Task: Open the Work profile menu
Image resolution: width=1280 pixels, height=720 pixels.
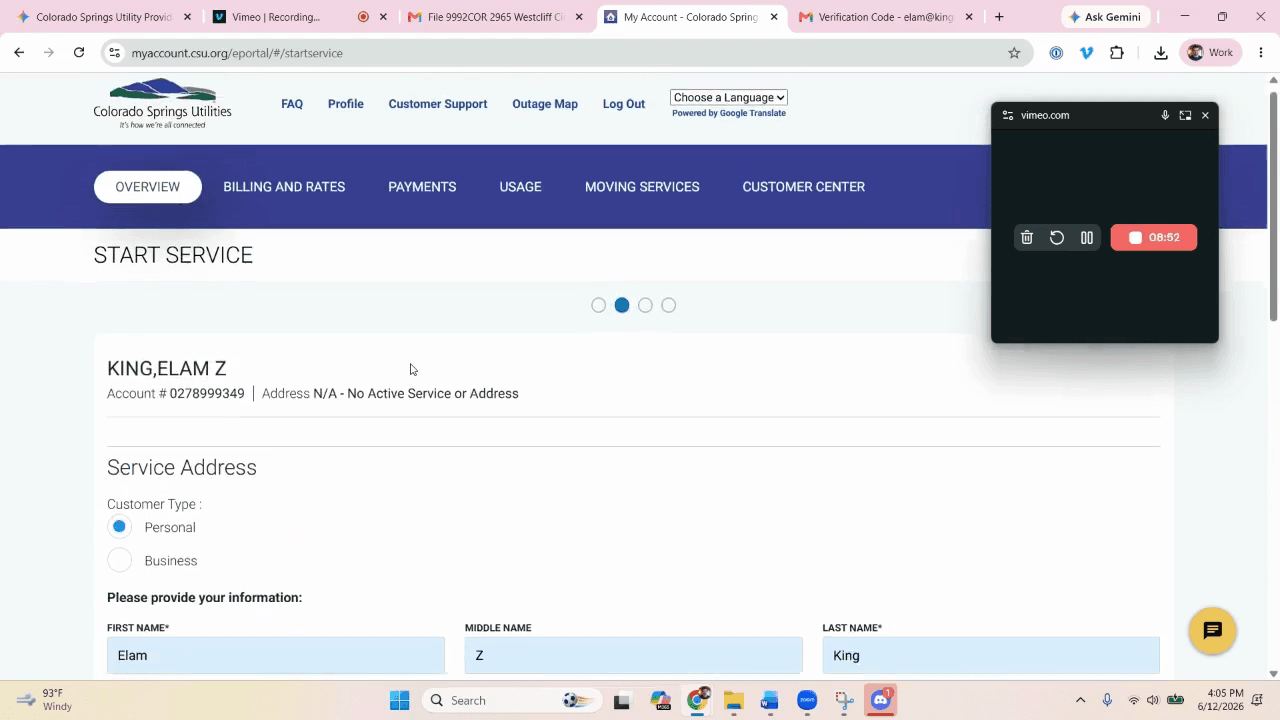Action: (x=1211, y=53)
